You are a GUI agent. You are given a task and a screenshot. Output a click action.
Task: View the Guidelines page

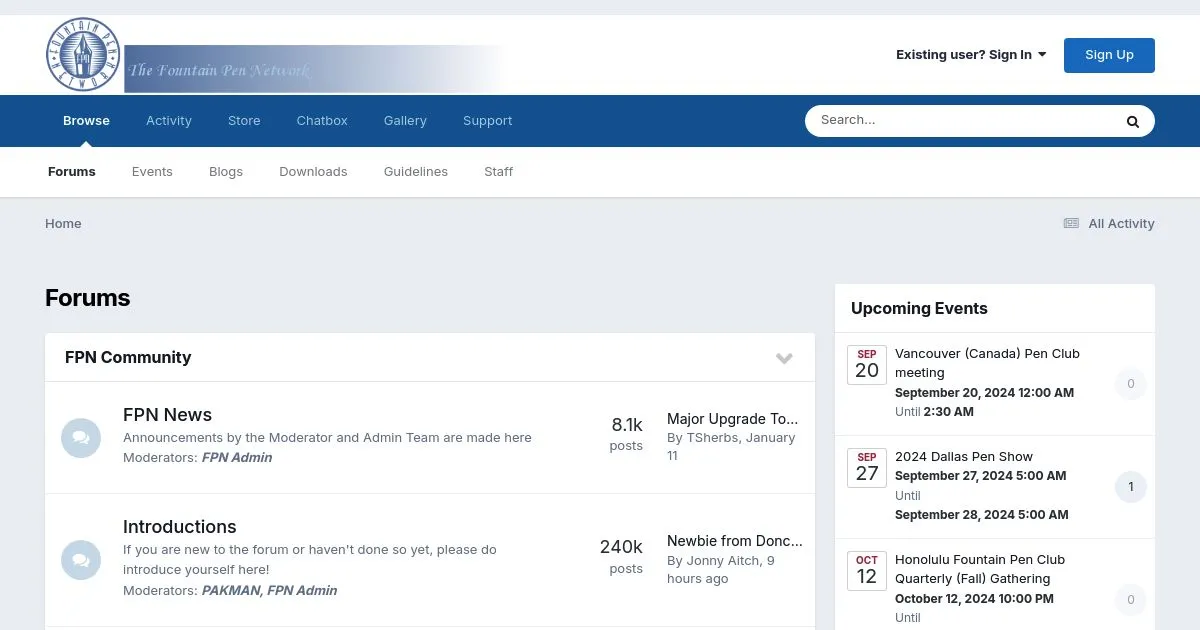416,172
